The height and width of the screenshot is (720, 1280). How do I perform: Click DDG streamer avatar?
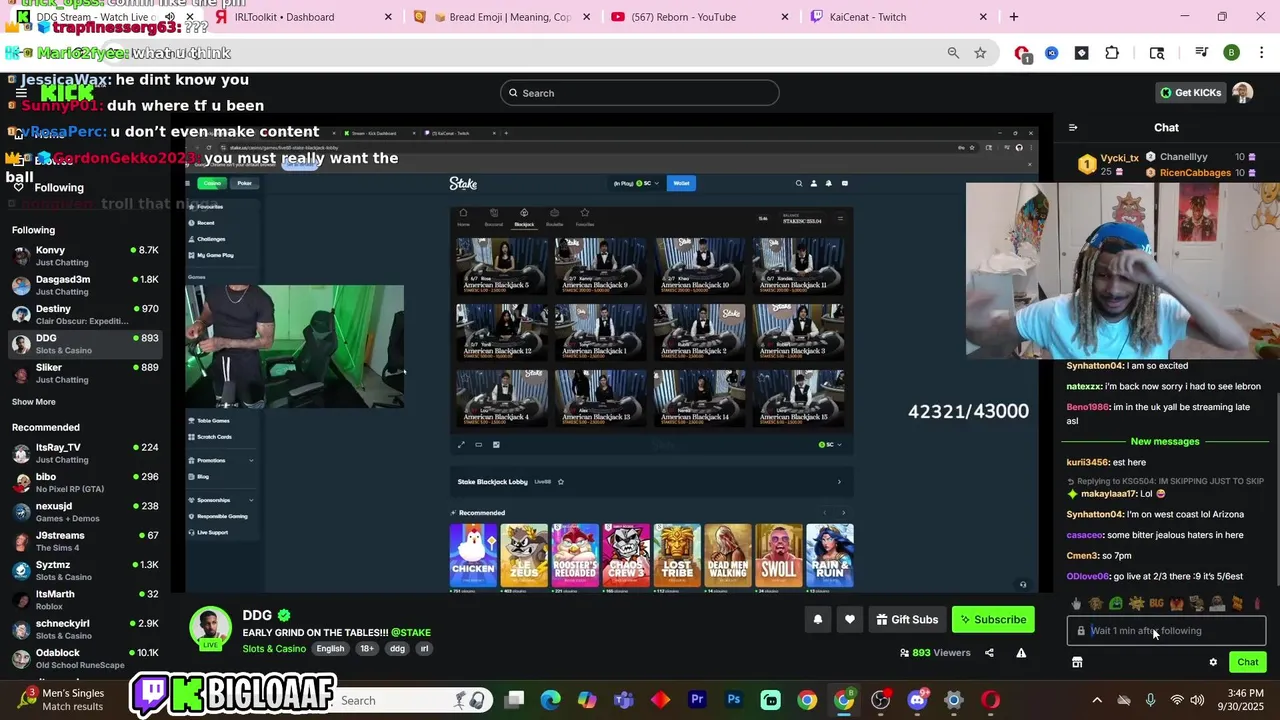(x=211, y=628)
